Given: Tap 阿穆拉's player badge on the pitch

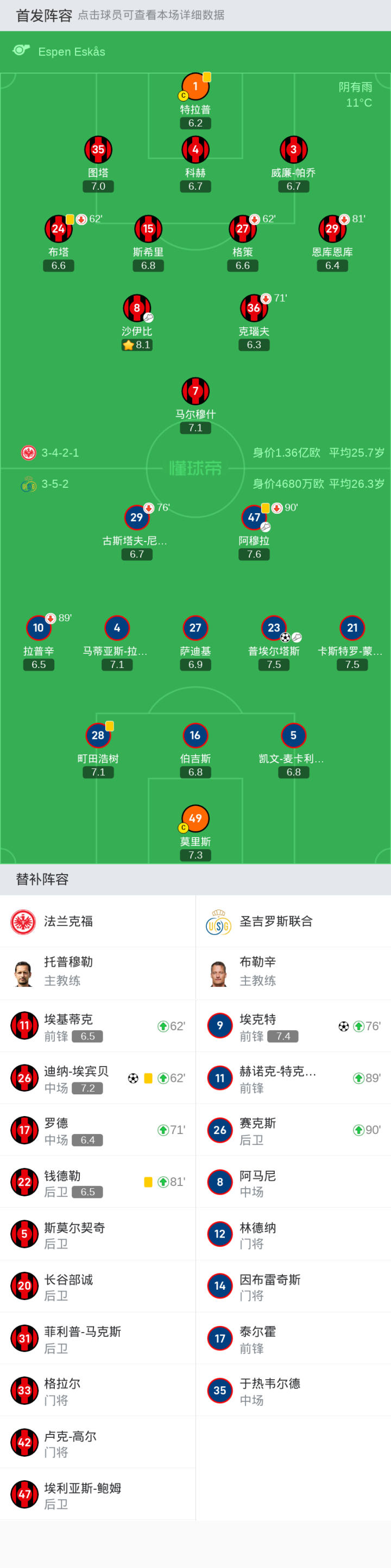Looking at the screenshot, I should (254, 518).
